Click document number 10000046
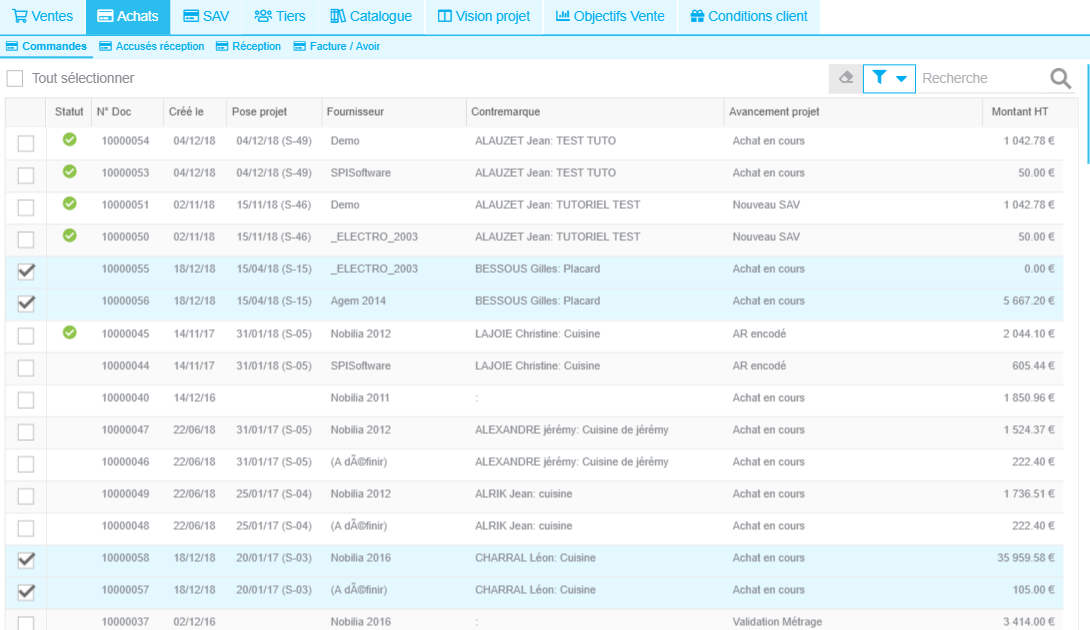This screenshot has width=1090, height=630. coord(125,462)
